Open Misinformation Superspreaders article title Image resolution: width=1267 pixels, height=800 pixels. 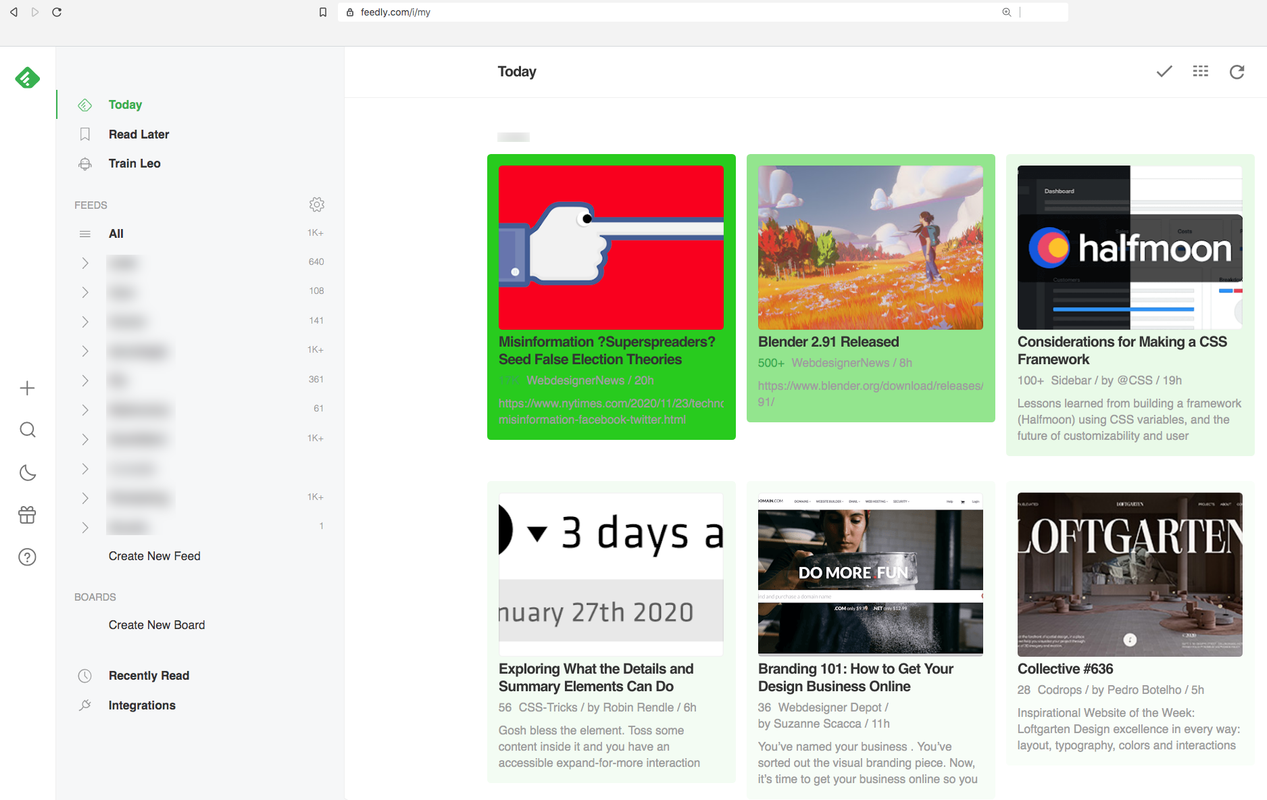607,351
